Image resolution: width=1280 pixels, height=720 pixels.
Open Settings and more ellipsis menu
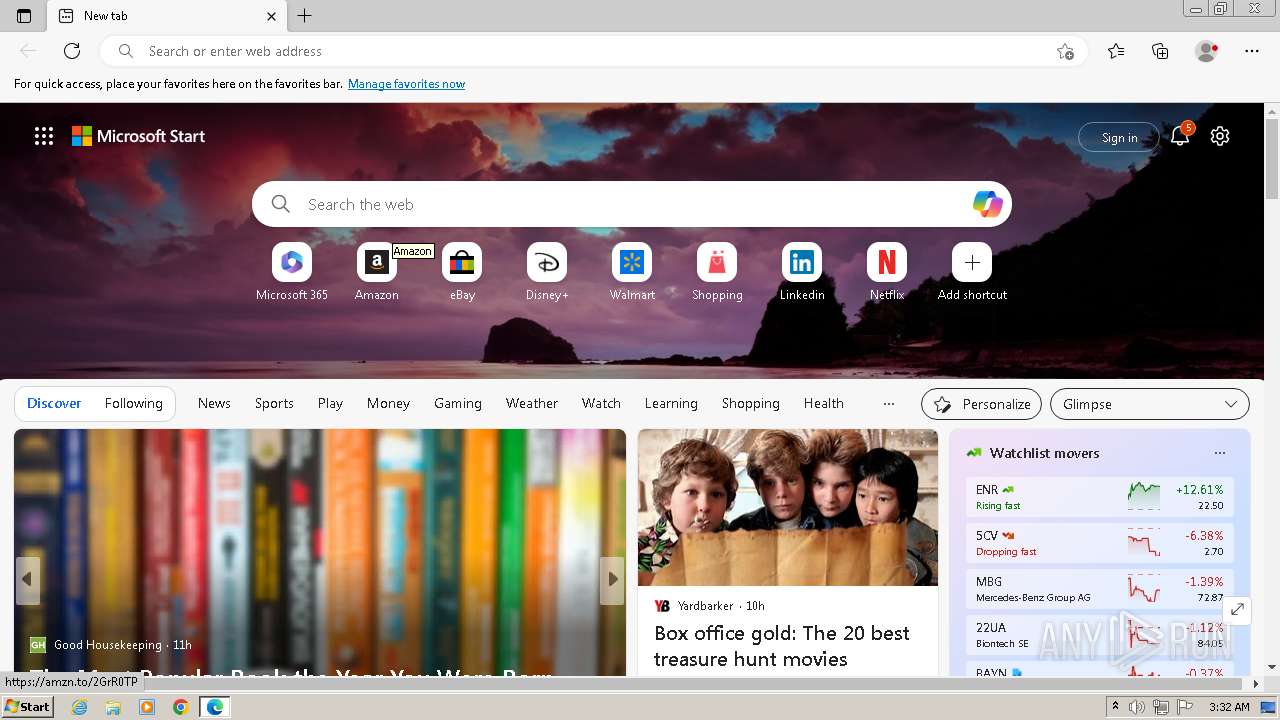tap(1251, 51)
